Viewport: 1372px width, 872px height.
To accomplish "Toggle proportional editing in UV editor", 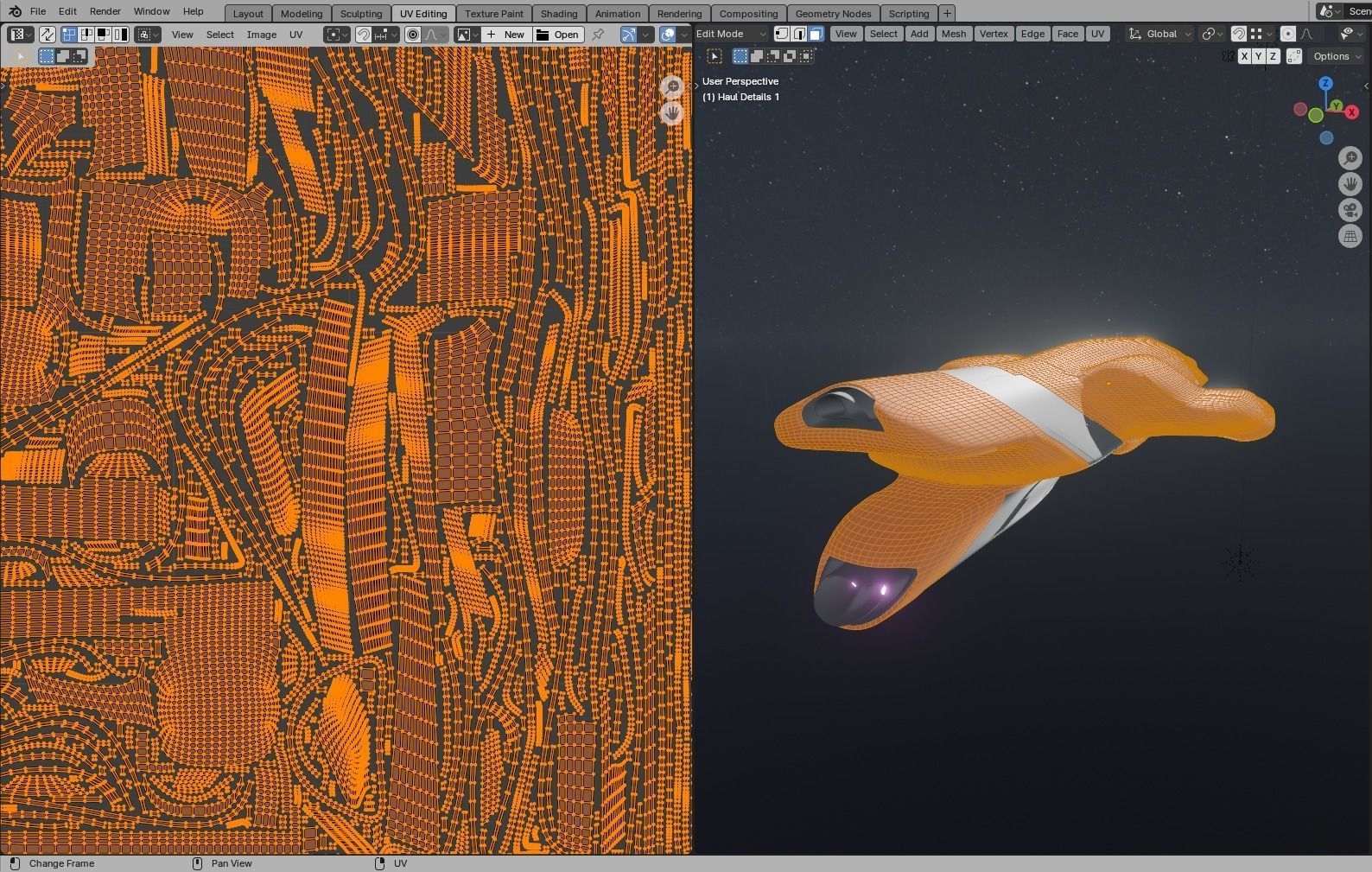I will tap(413, 35).
